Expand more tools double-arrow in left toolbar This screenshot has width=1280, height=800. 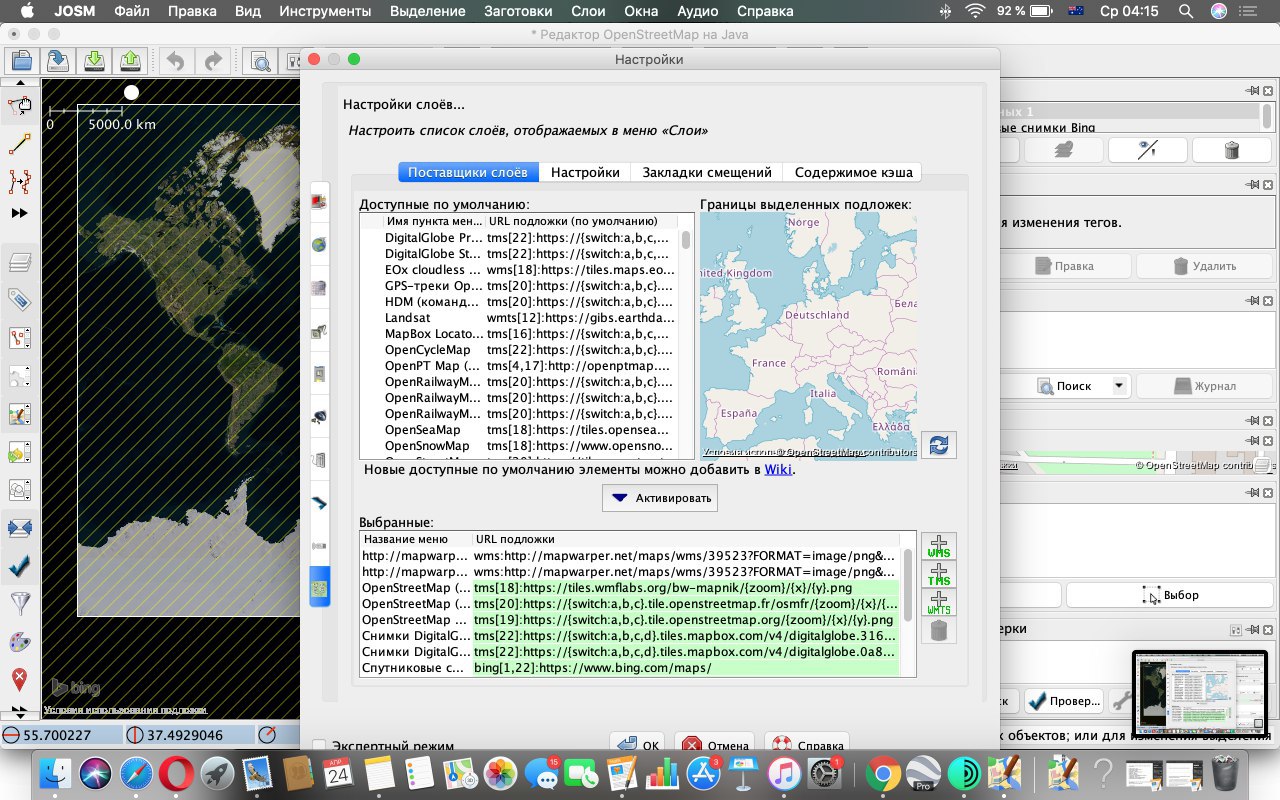tap(19, 213)
